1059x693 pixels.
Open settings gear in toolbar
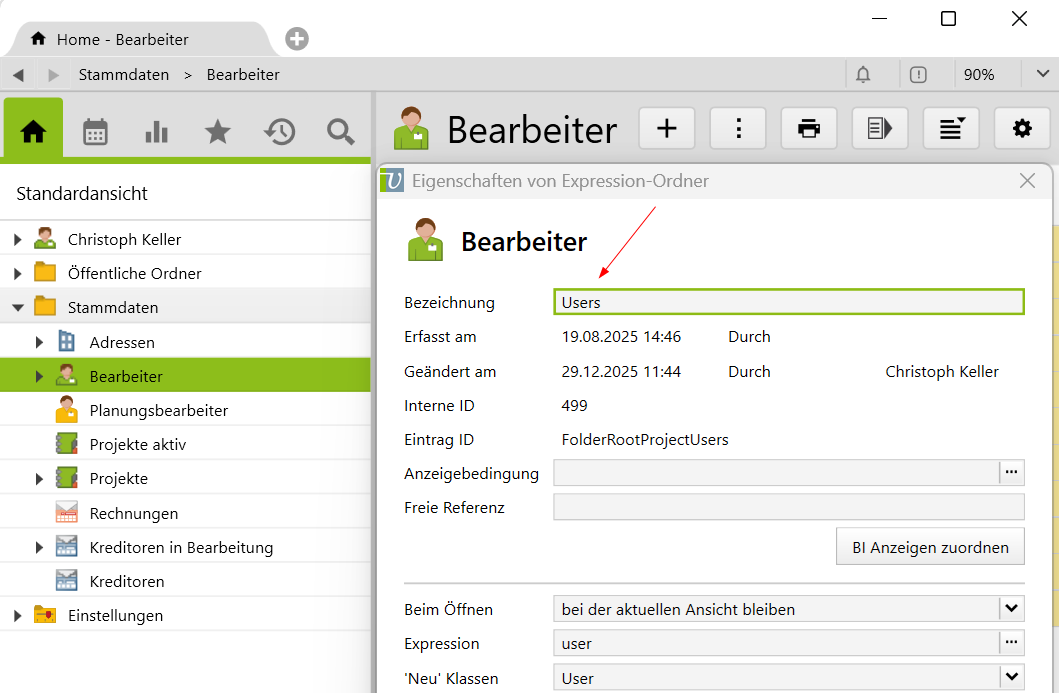click(1021, 128)
